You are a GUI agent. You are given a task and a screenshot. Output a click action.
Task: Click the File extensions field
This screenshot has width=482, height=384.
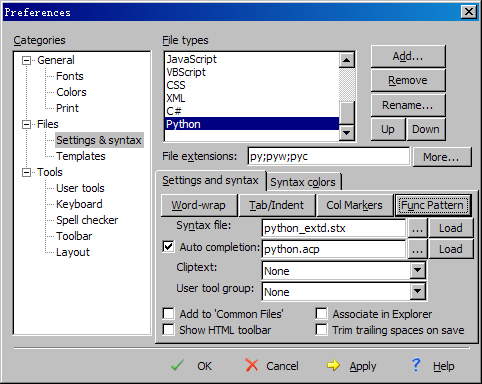pos(329,156)
